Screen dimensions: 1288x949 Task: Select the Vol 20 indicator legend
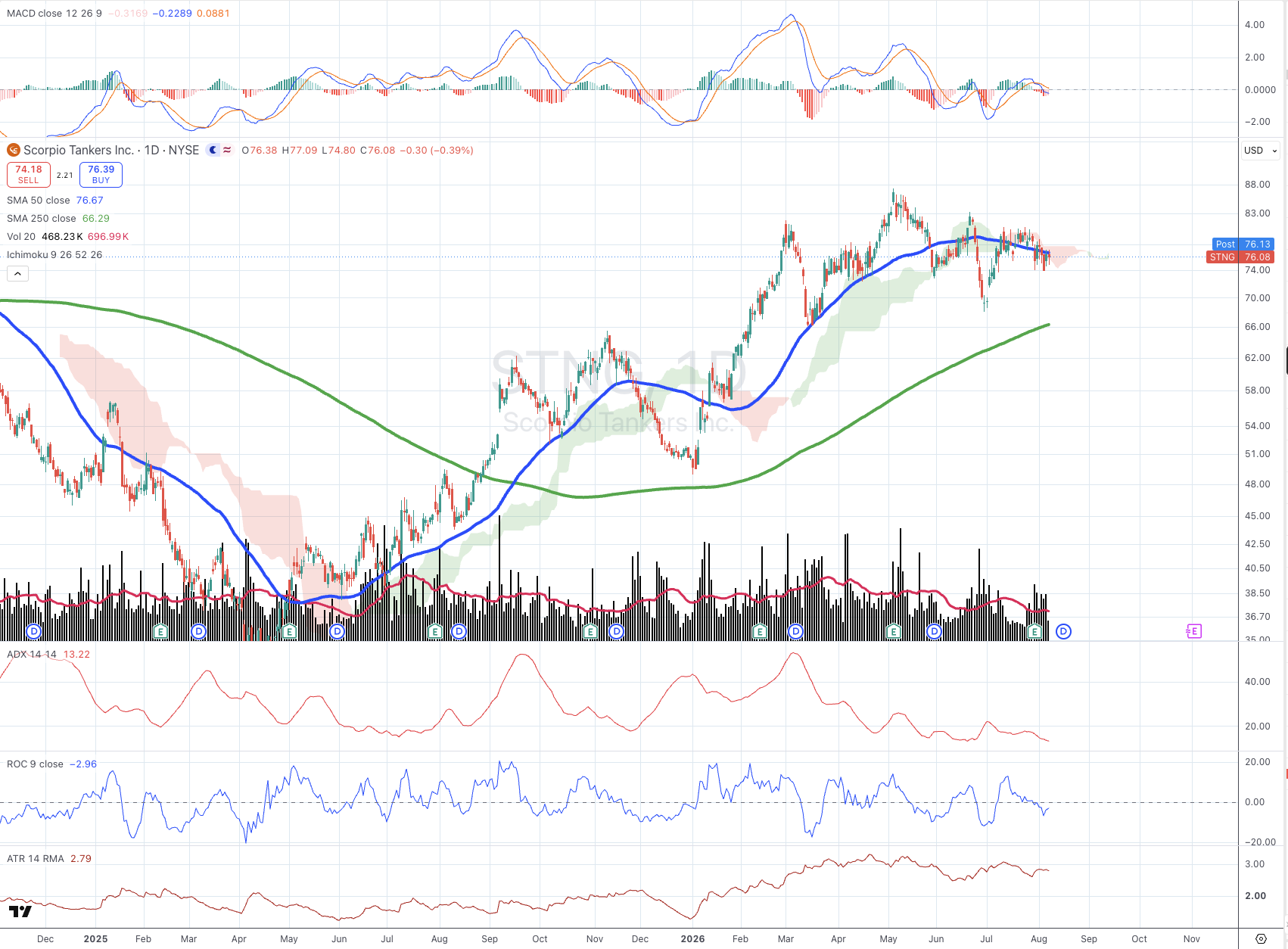click(x=21, y=236)
